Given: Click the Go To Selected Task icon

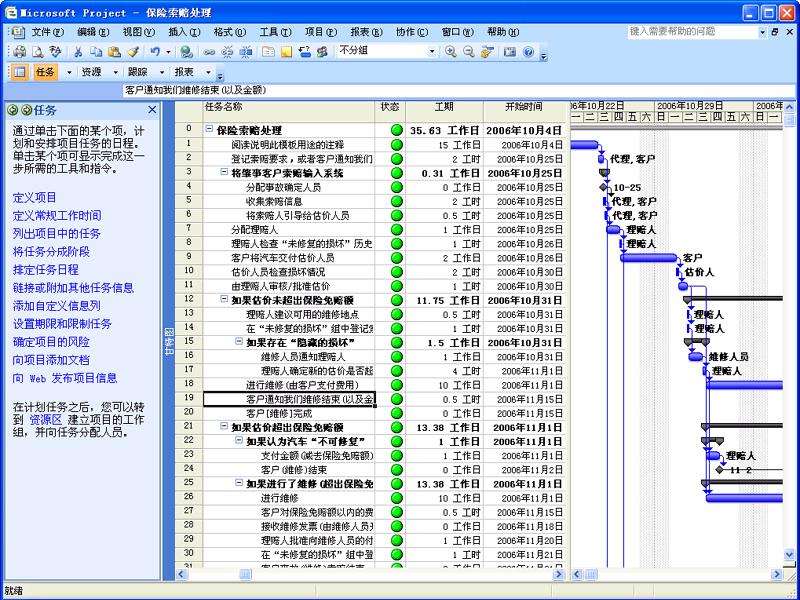Looking at the screenshot, I should pos(487,52).
